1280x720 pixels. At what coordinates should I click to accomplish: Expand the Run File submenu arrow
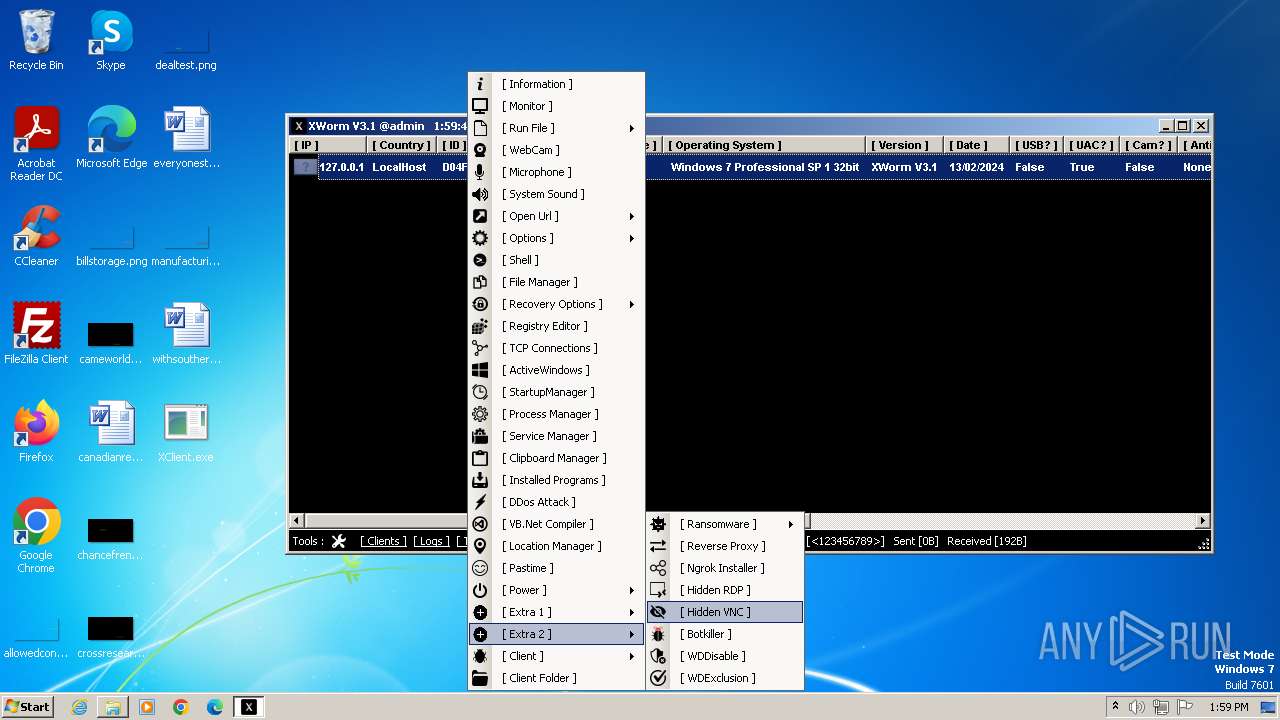click(632, 128)
